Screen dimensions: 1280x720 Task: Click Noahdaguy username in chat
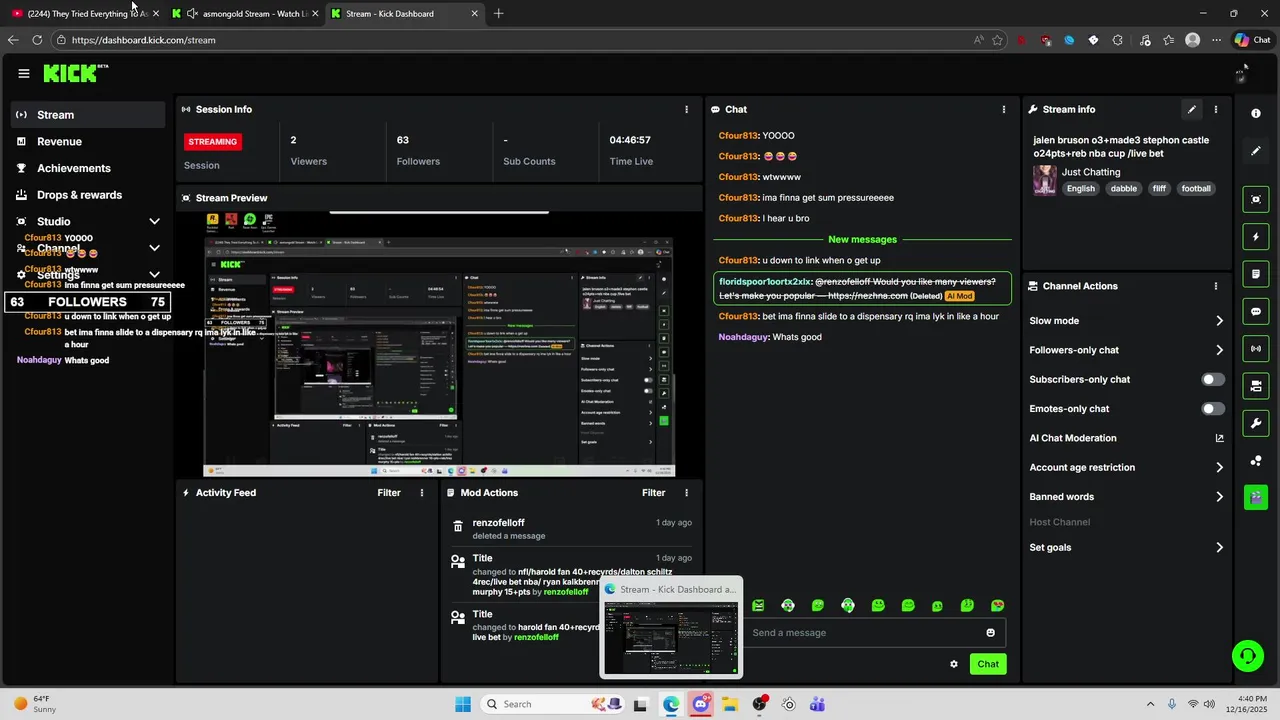coord(743,337)
